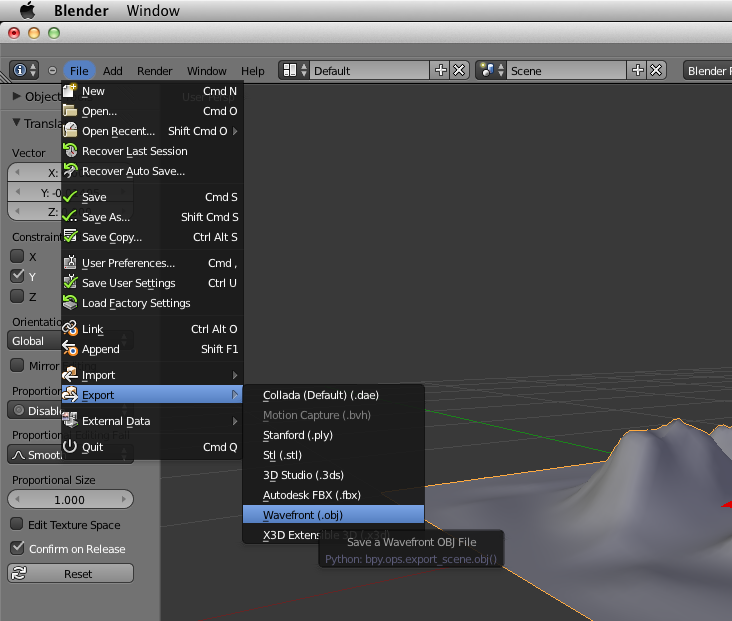The height and width of the screenshot is (621, 732).
Task: Click the New file icon
Action: coord(70,91)
